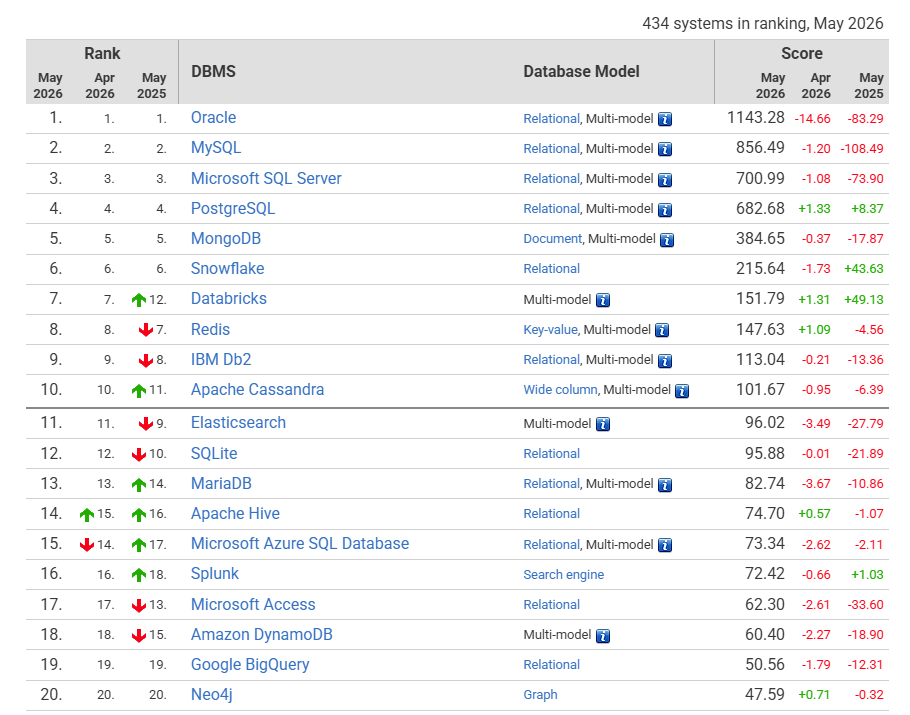Click Databricks yearly change +49.13
This screenshot has height=715, width=910.
(864, 300)
